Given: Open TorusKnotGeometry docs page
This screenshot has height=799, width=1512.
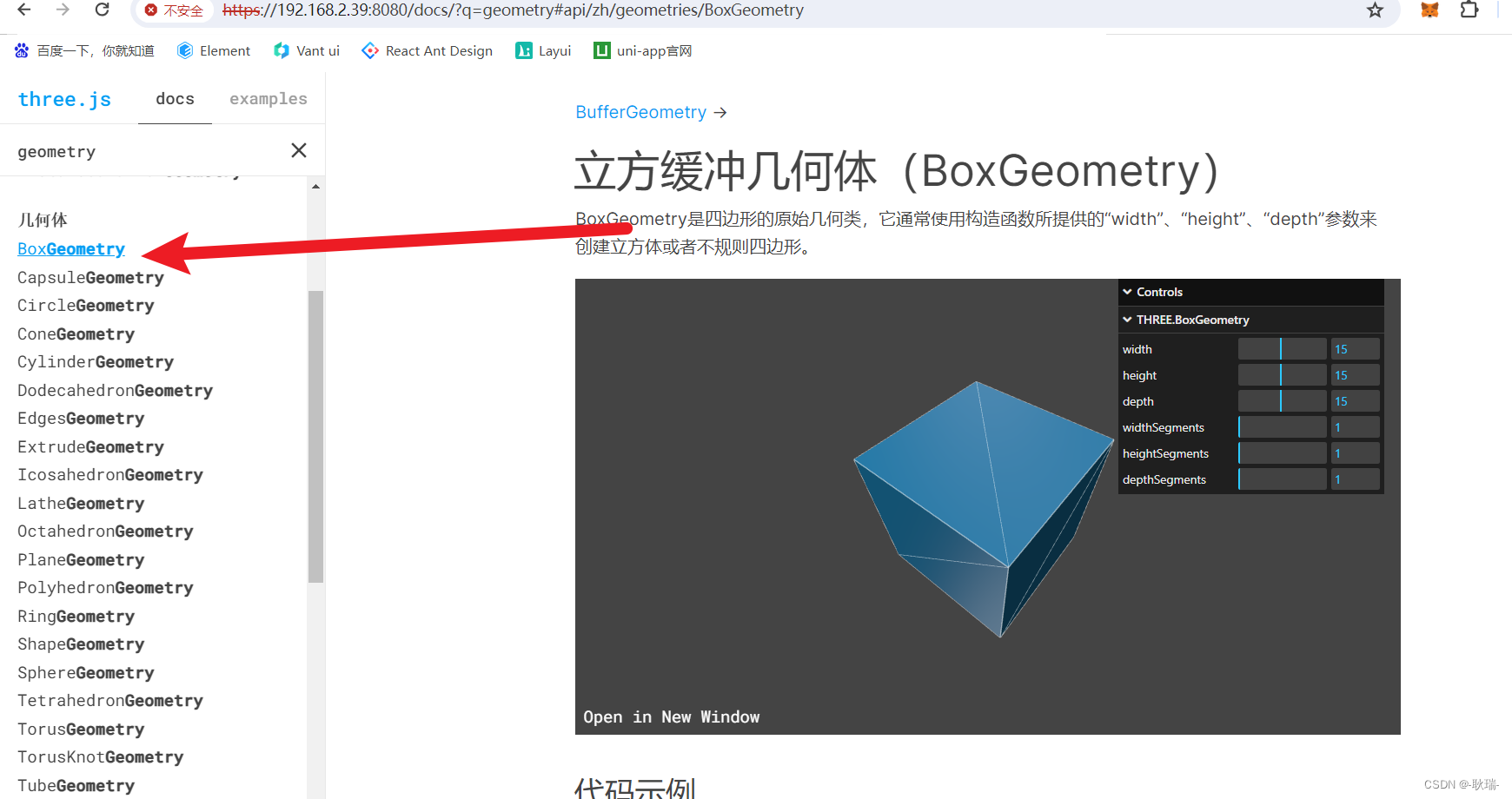Looking at the screenshot, I should pos(101,757).
